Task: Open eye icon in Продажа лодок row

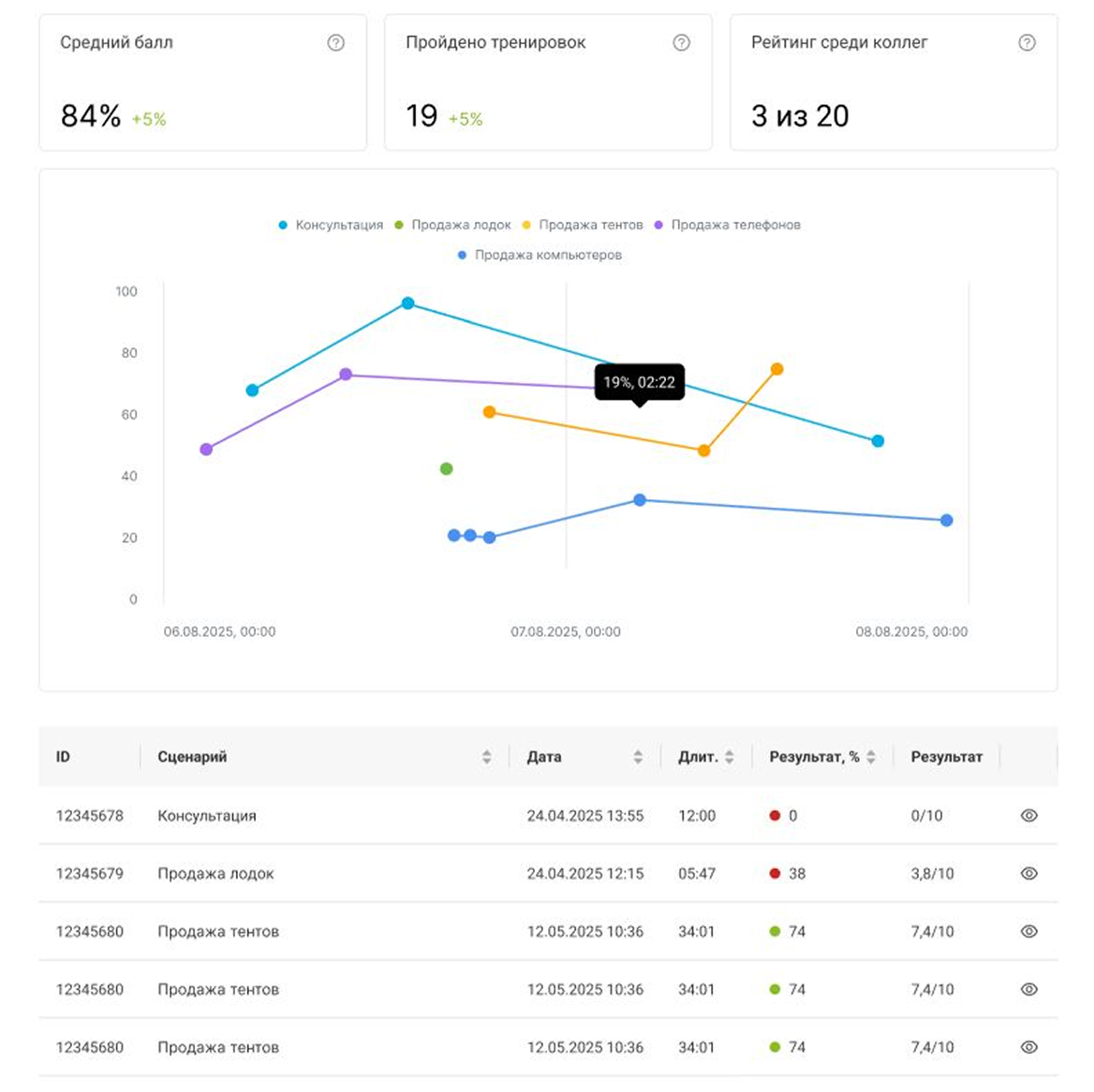Action: [1028, 874]
